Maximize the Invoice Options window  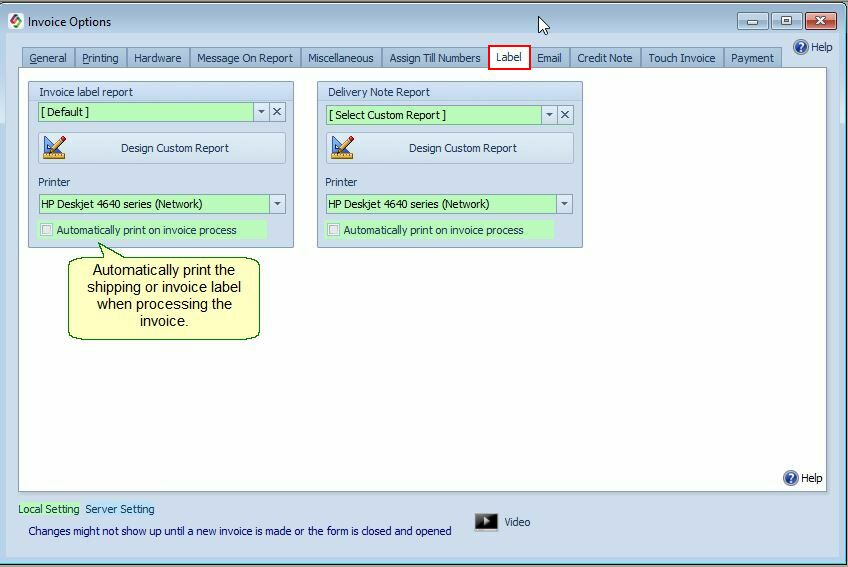click(786, 21)
